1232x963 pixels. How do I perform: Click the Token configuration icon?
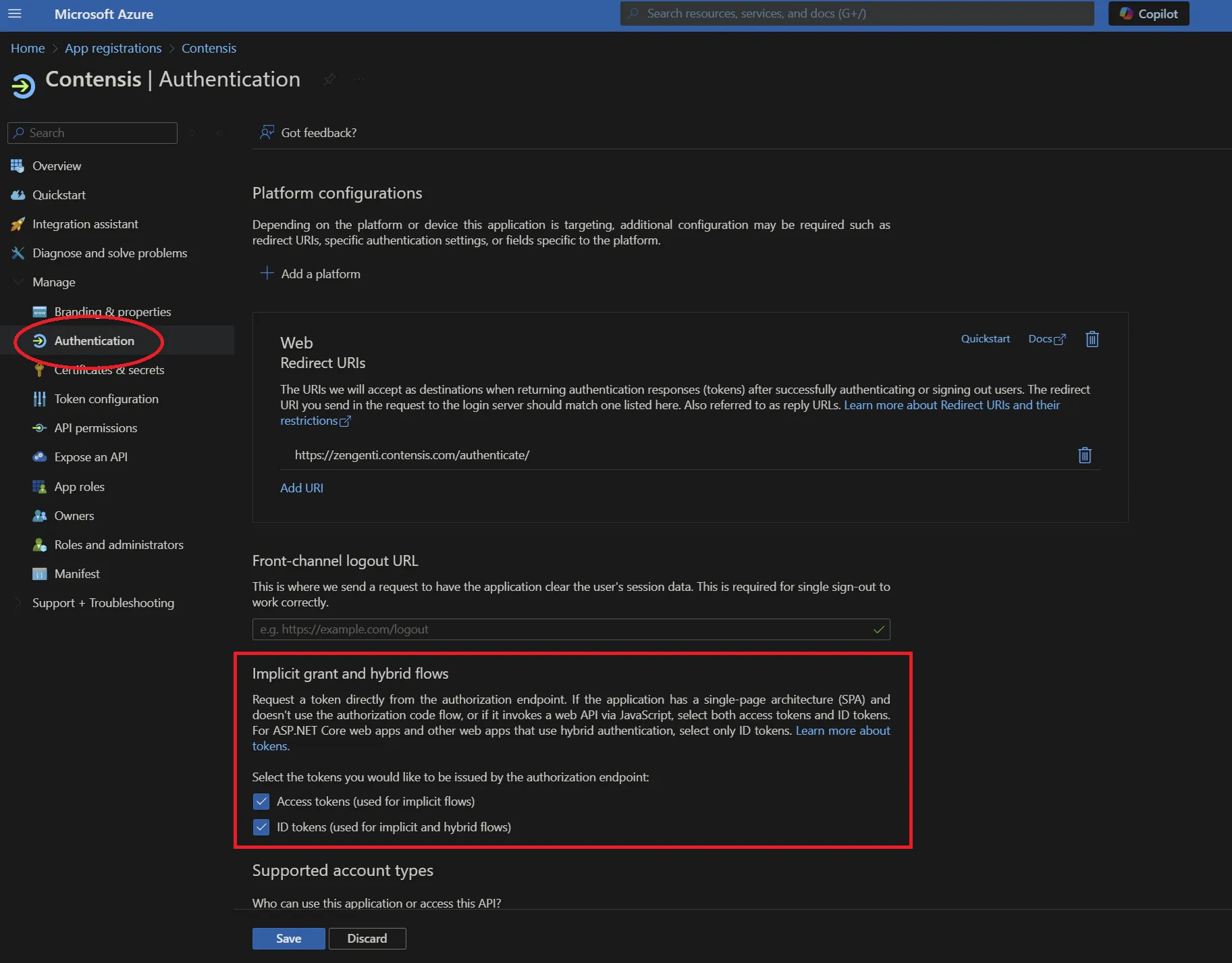pyautogui.click(x=40, y=399)
